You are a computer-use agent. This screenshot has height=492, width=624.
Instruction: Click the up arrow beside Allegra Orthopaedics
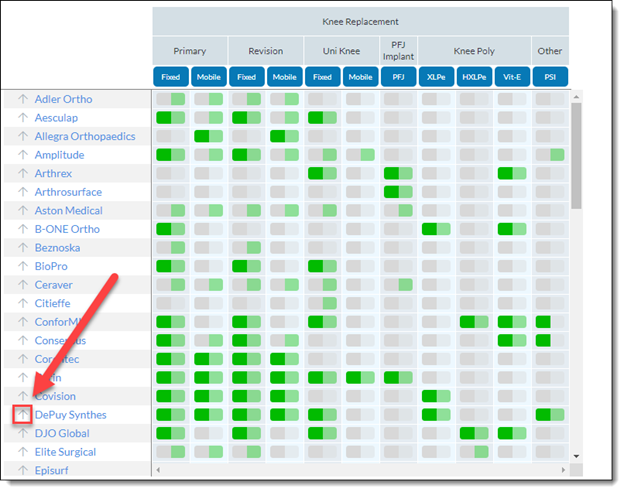[23, 136]
